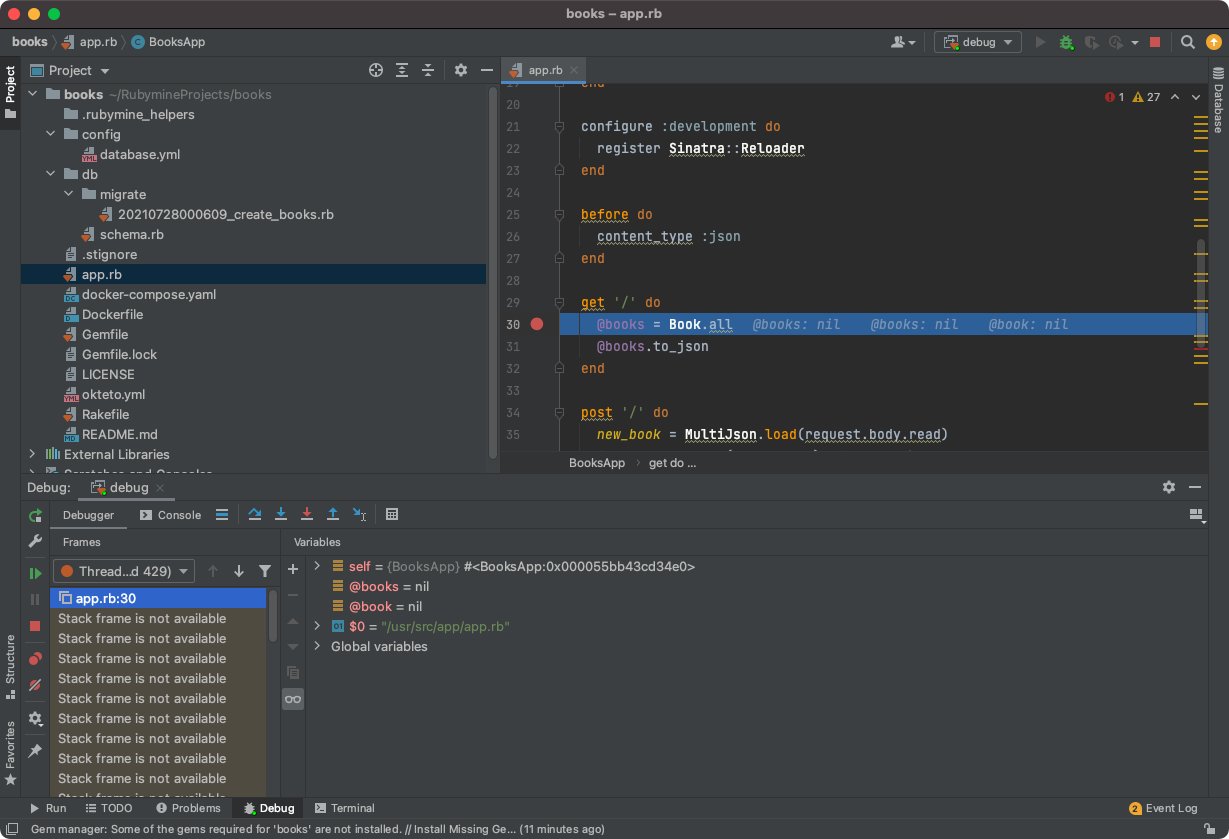Select Gemfile in the project tree

coord(104,334)
